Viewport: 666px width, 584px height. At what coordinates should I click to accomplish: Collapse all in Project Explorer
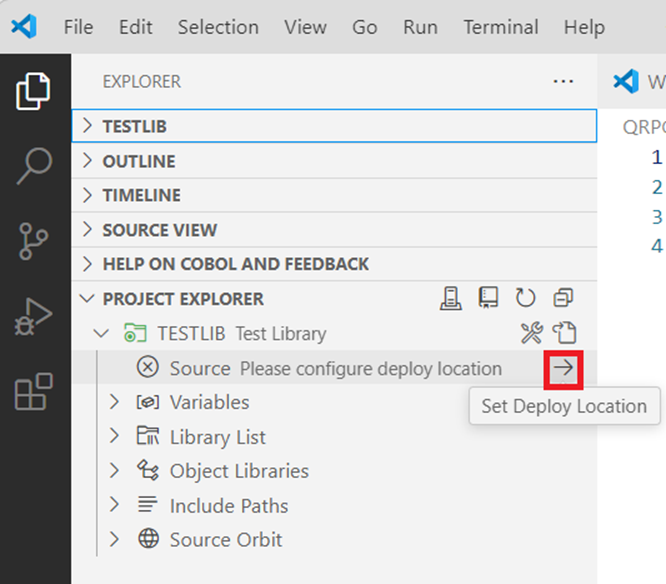point(563,298)
